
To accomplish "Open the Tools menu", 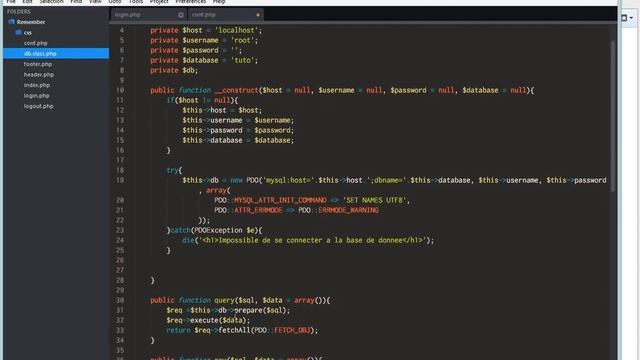I will 136,2.
